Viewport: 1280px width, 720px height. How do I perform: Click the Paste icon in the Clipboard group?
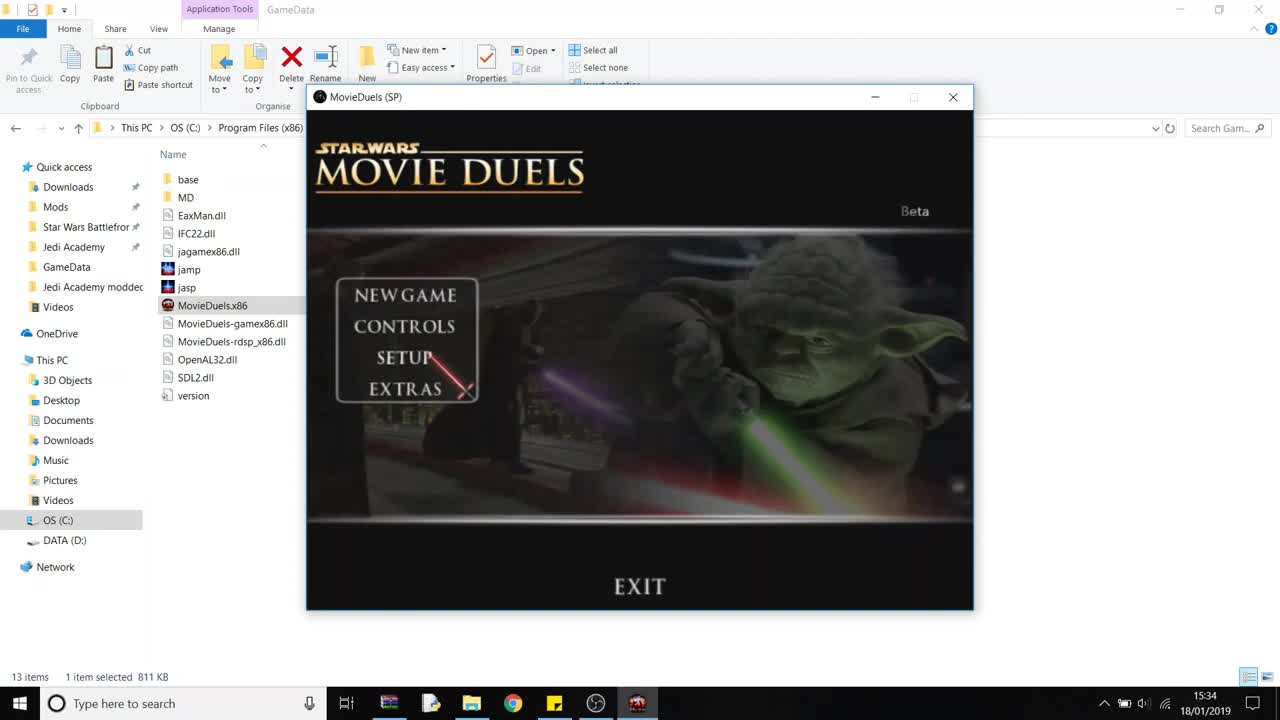tap(103, 62)
